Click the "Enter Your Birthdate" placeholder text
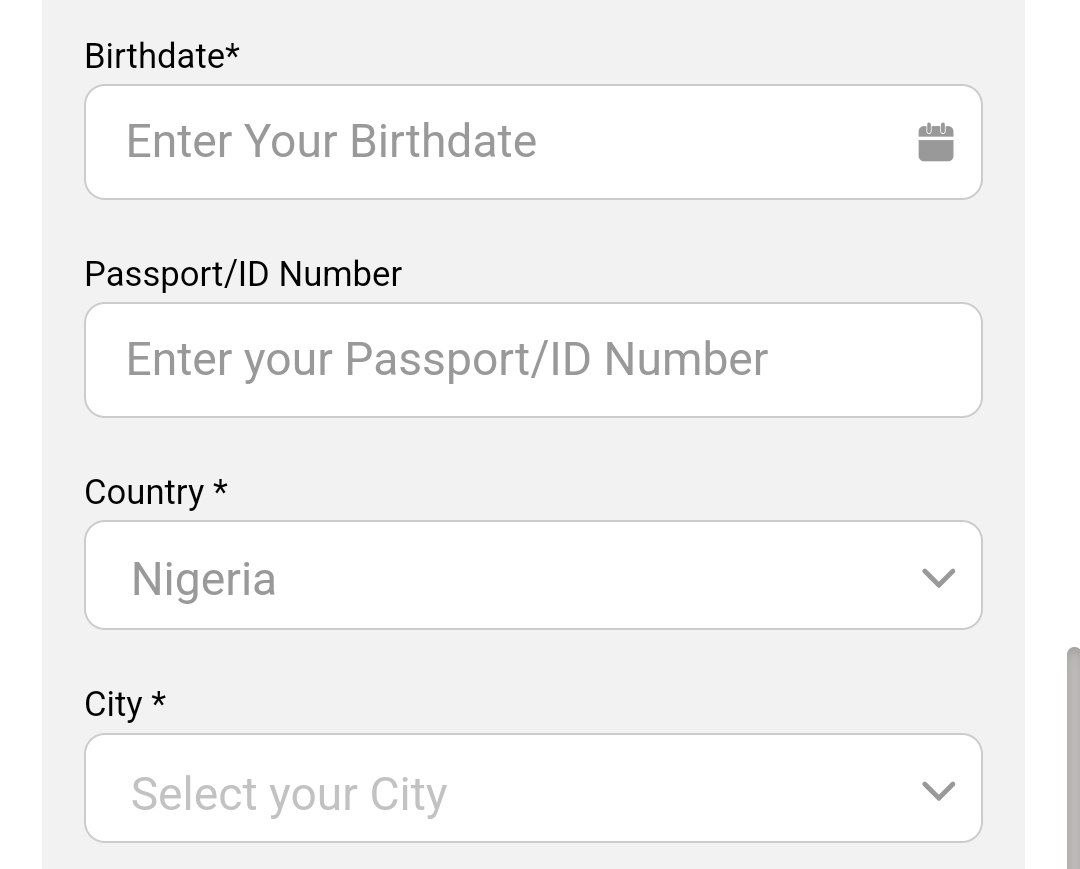1080x869 pixels. pyautogui.click(x=331, y=141)
